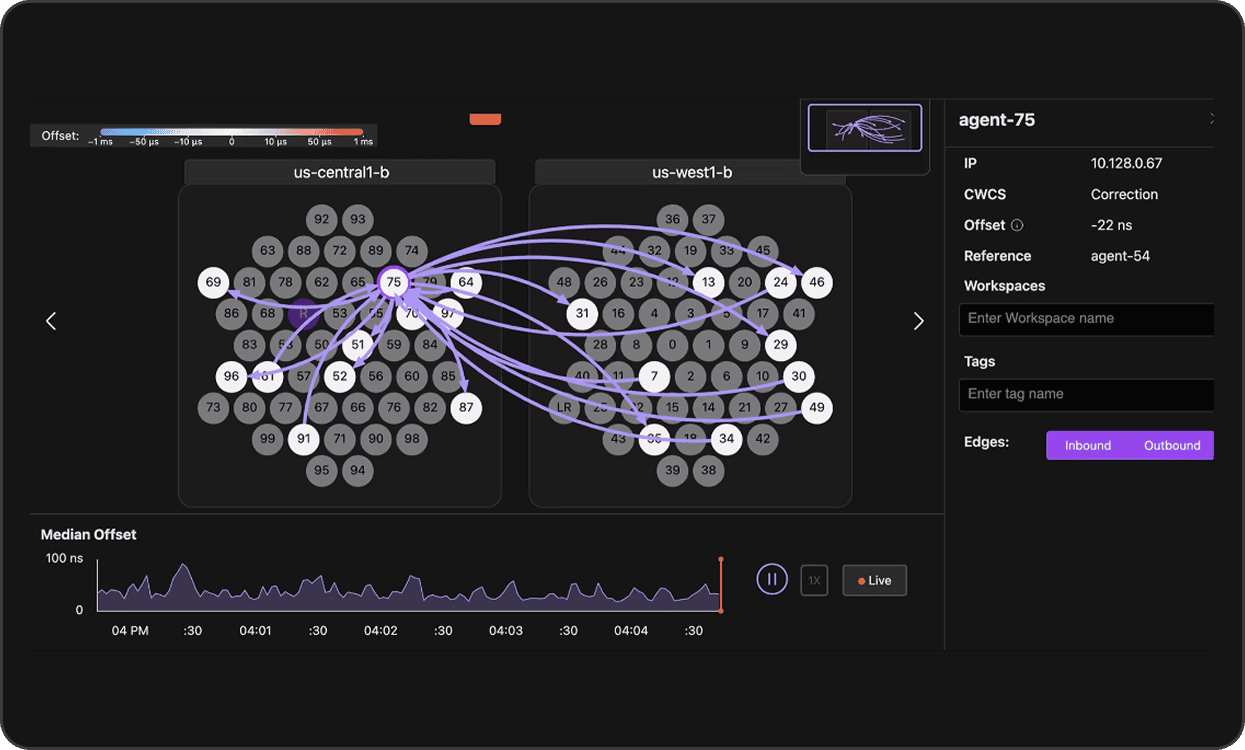Pause the live playback
This screenshot has height=750, width=1245.
tap(772, 579)
